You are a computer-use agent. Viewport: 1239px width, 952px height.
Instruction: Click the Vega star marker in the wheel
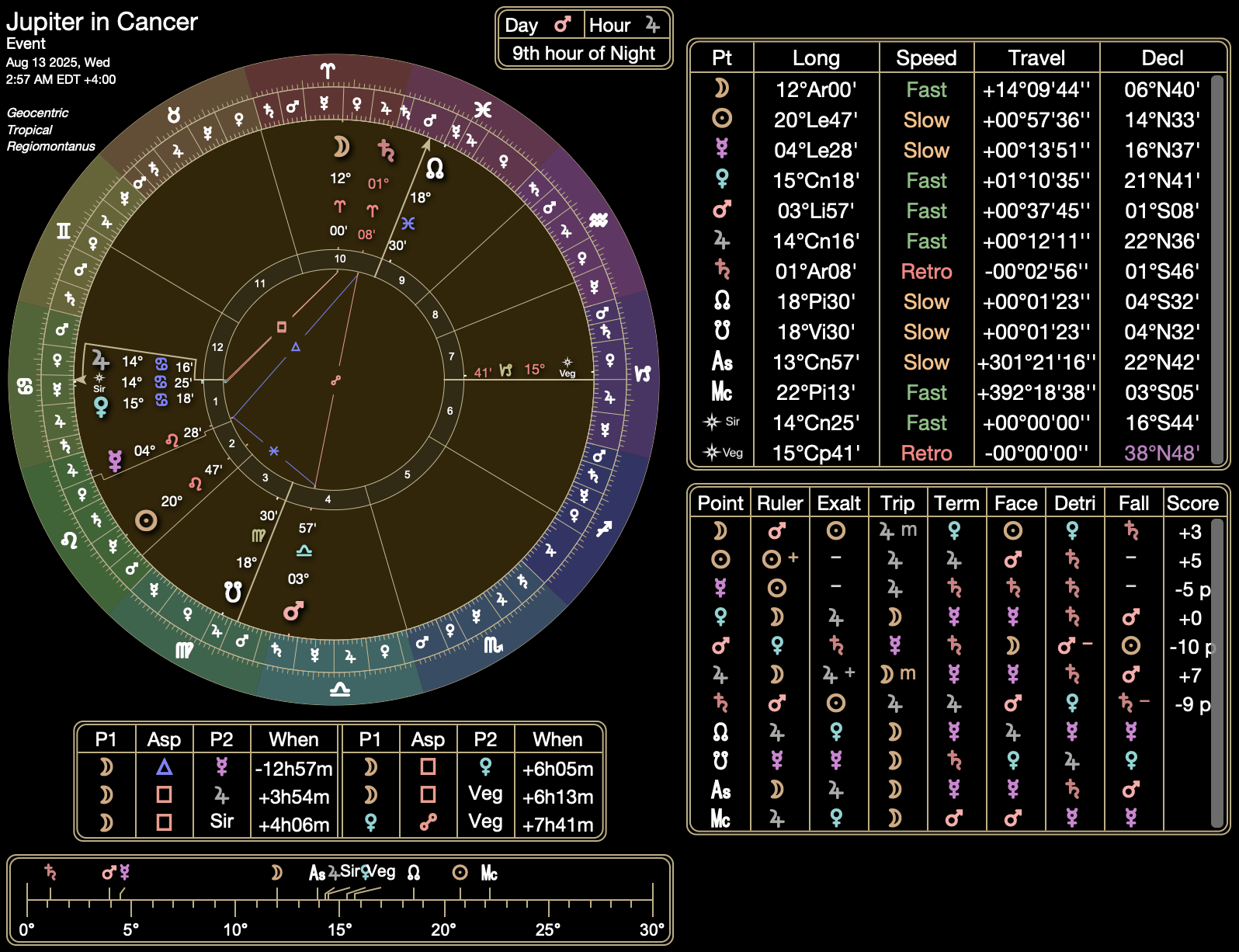pos(567,365)
